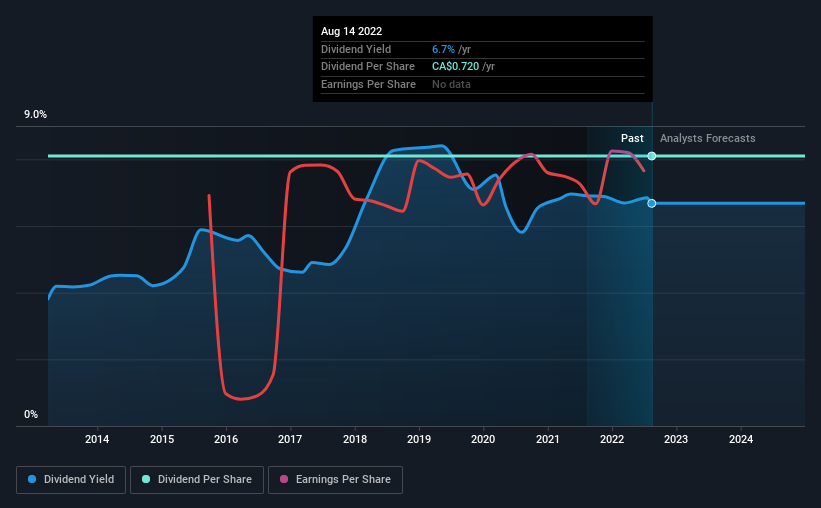
Task: Click the pink Earnings Per Share legend dot
Action: [x=284, y=479]
